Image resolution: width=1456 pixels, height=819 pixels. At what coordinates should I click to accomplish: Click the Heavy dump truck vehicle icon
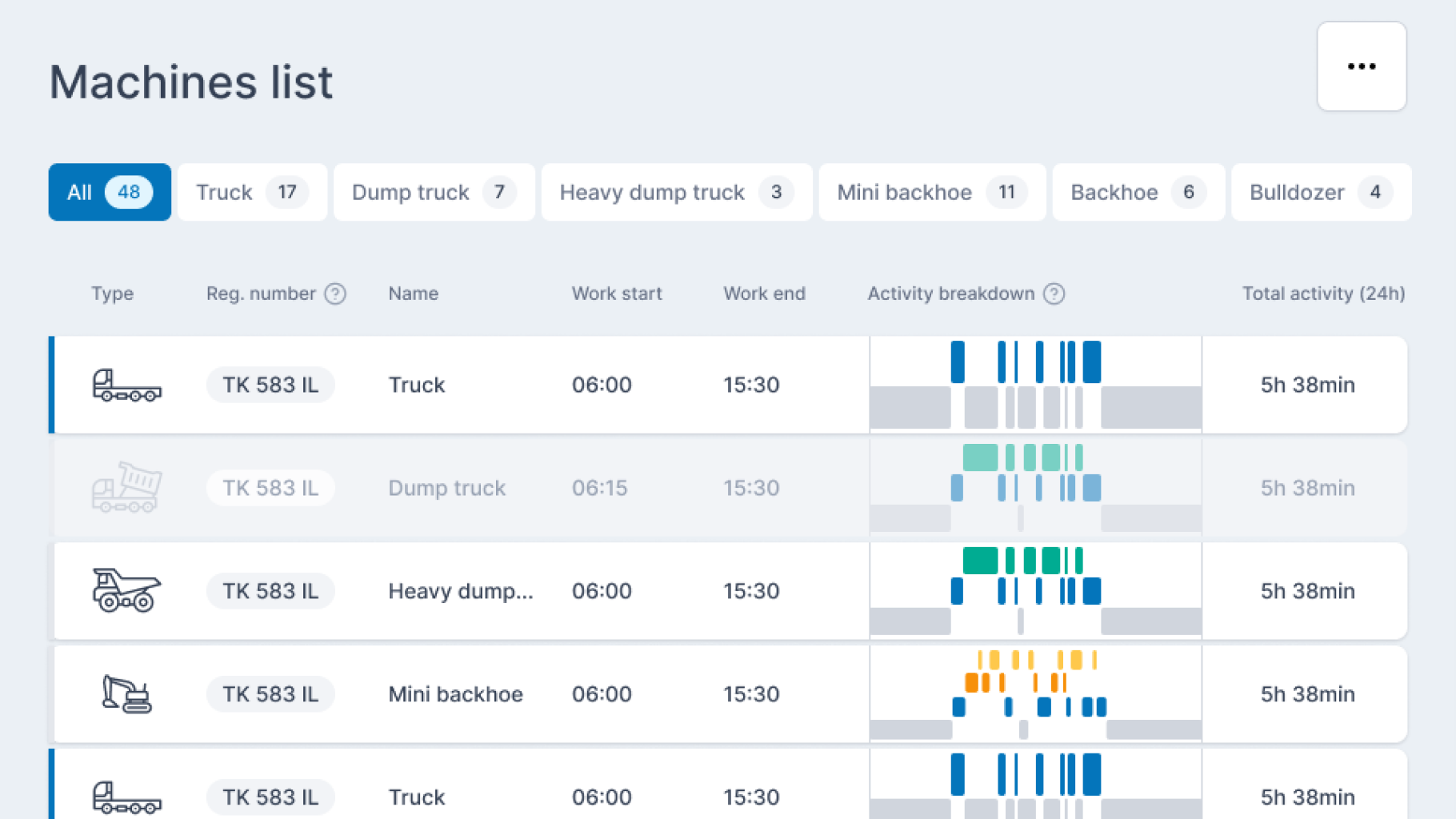[x=126, y=590]
